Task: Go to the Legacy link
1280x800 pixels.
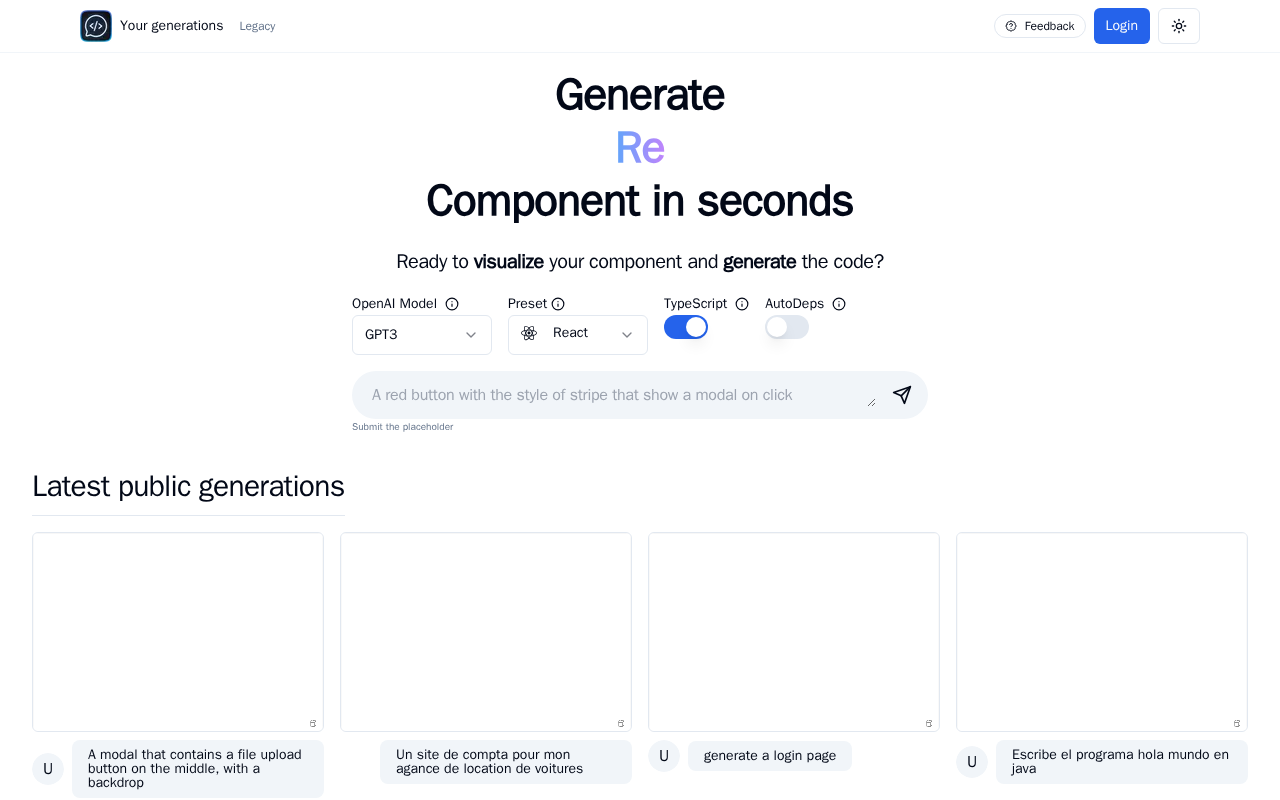Action: coord(257,26)
